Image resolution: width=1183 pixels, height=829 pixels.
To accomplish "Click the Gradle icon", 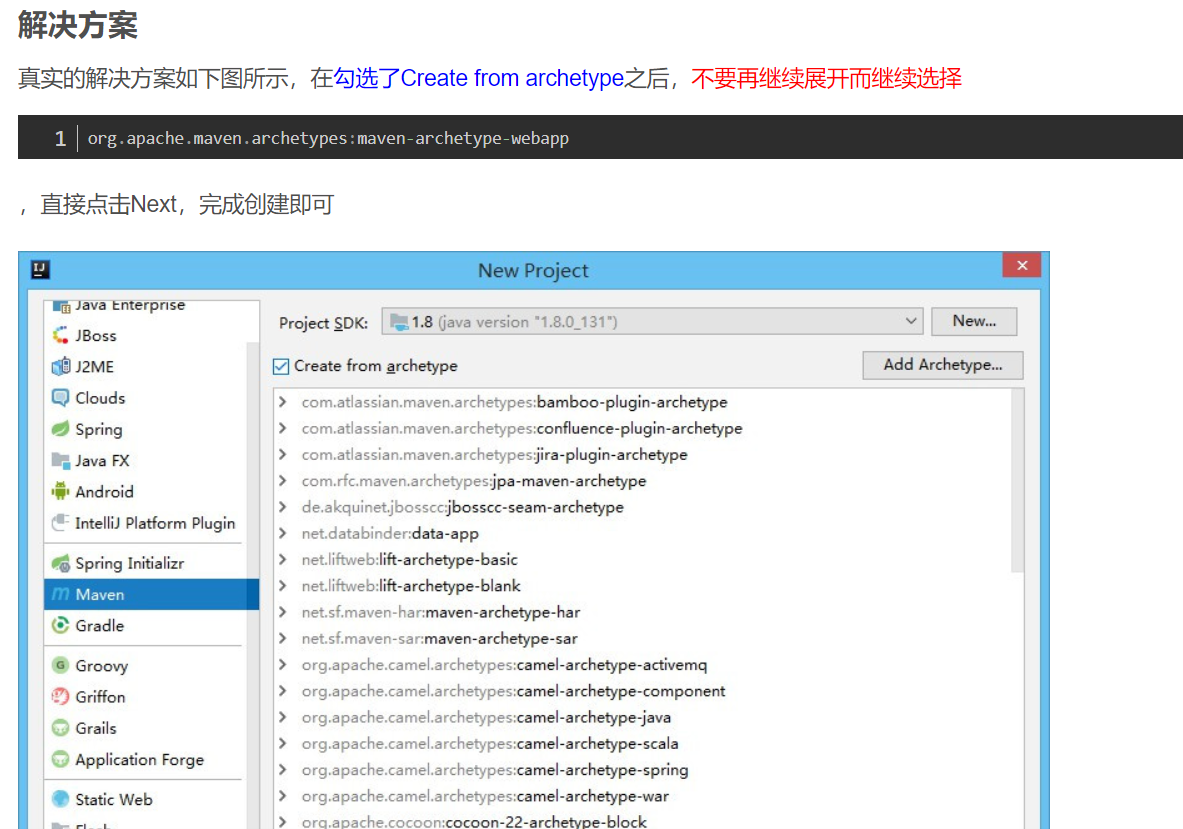I will [x=60, y=625].
